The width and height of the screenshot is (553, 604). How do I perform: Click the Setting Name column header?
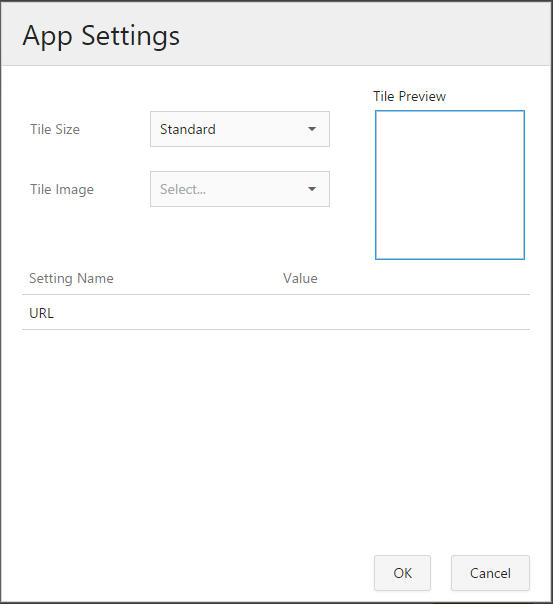pos(71,278)
